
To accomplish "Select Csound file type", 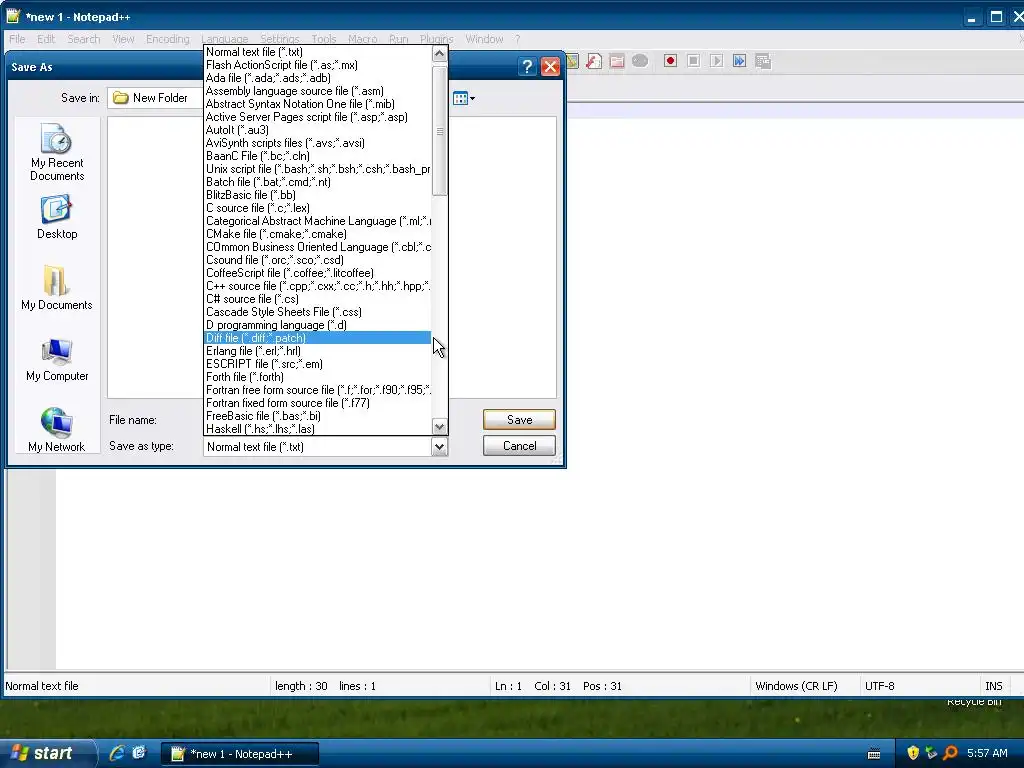I will coord(317,260).
